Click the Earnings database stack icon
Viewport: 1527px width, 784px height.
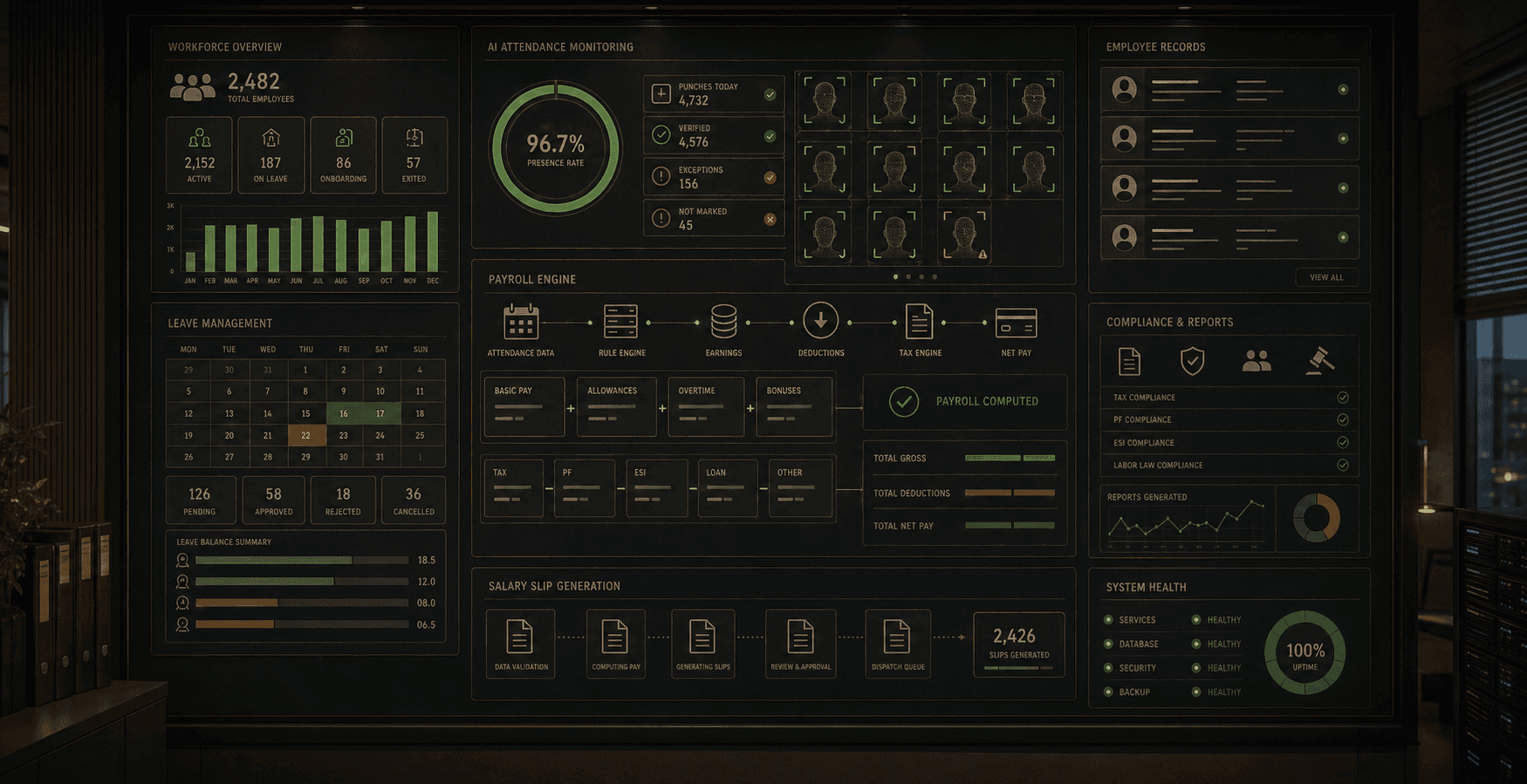tap(723, 322)
